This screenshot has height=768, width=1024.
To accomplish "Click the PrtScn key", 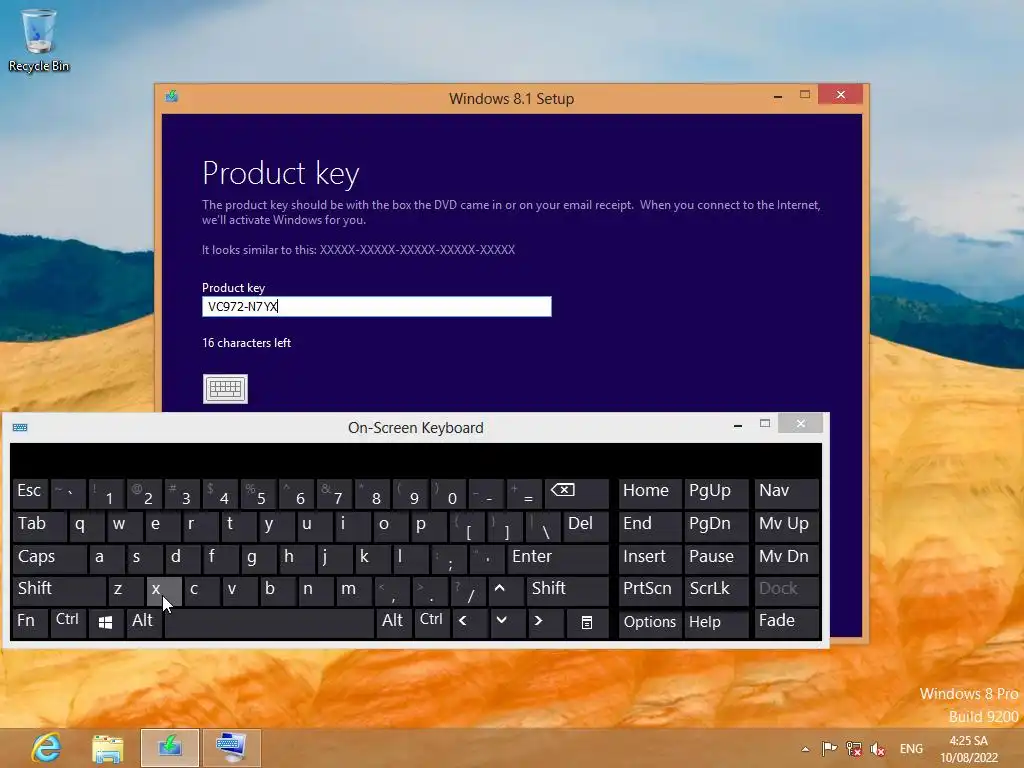I will coord(650,590).
